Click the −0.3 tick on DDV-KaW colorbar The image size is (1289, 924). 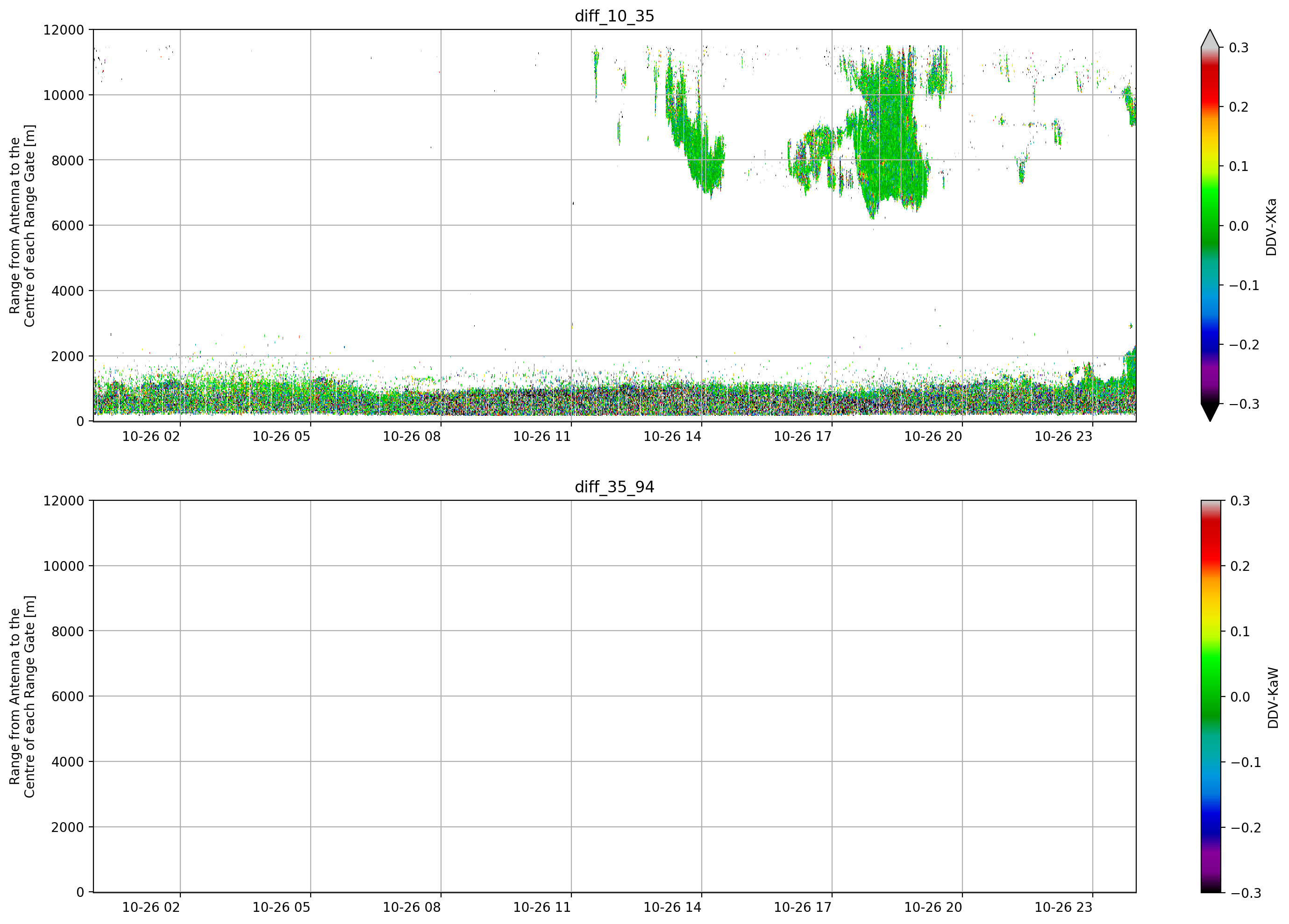(1245, 893)
